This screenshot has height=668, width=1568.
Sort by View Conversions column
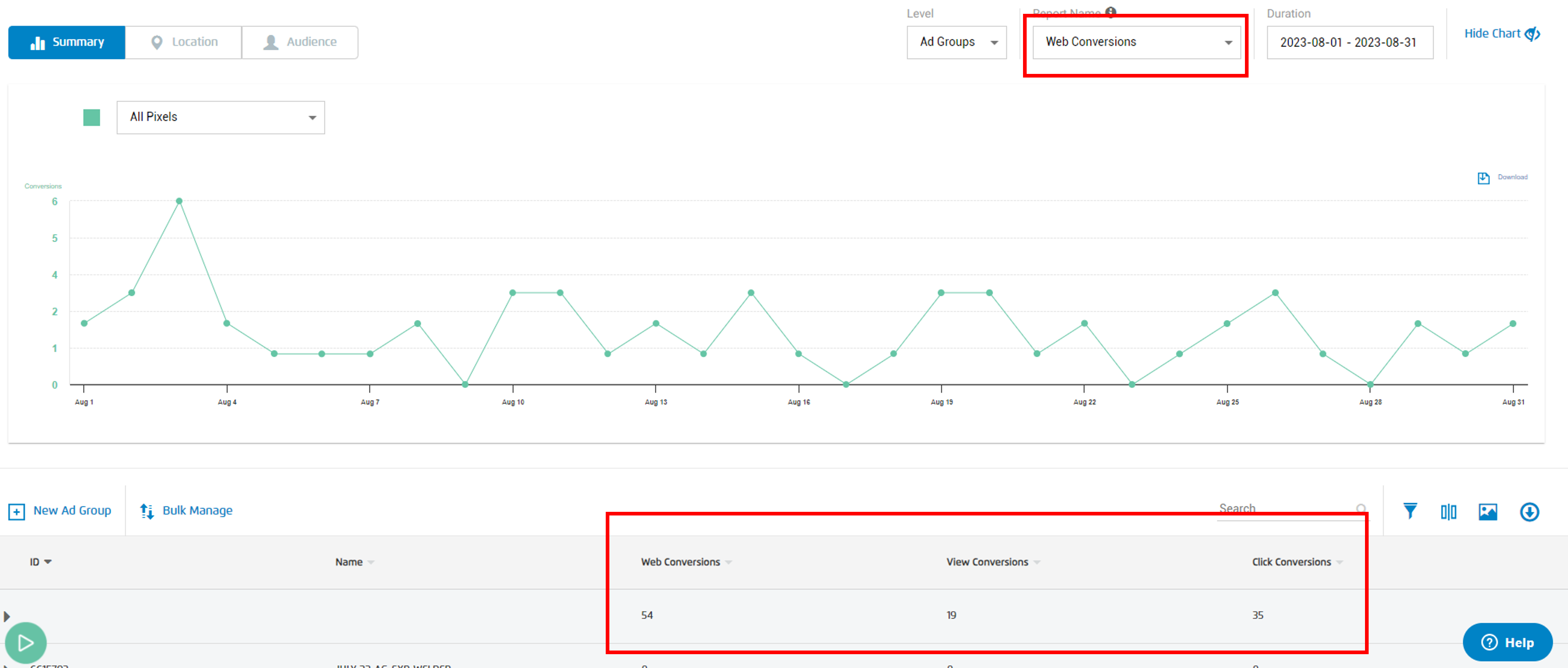993,561
